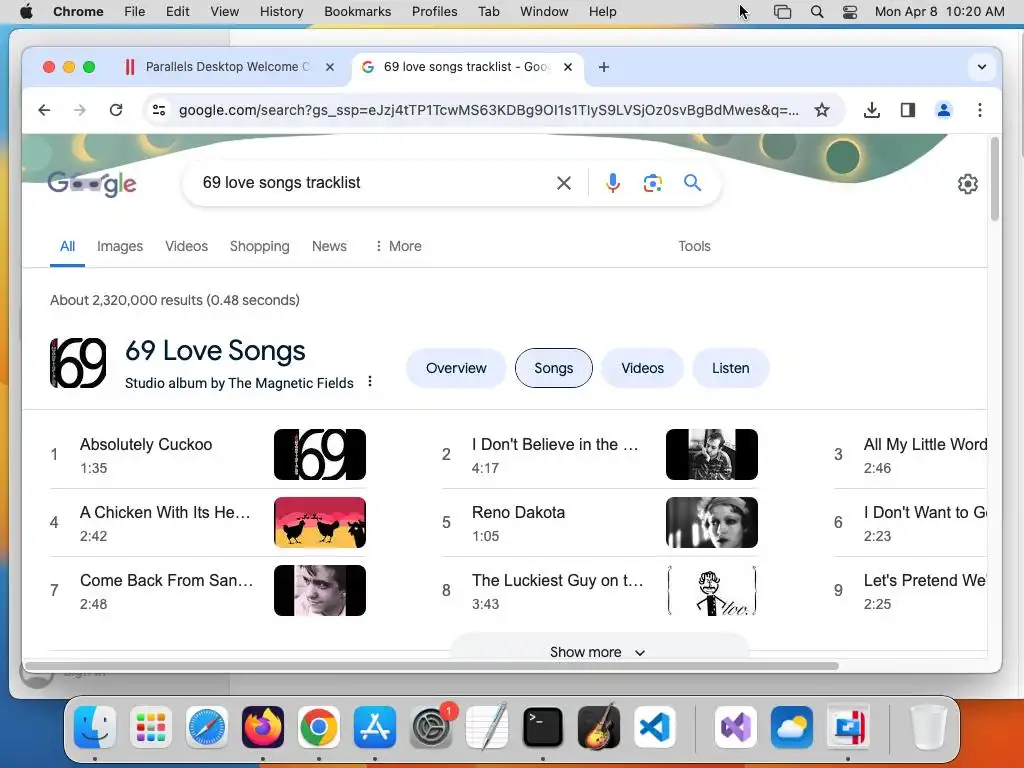
Task: Bookmark this page with the star icon
Action: pyautogui.click(x=822, y=110)
